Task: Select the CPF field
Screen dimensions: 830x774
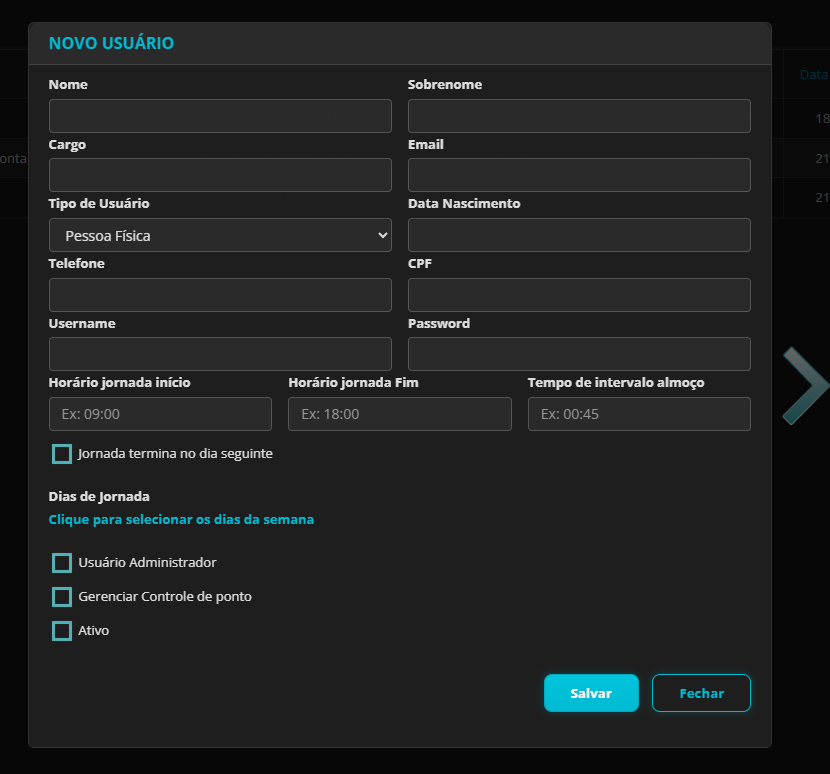Action: pyautogui.click(x=579, y=295)
